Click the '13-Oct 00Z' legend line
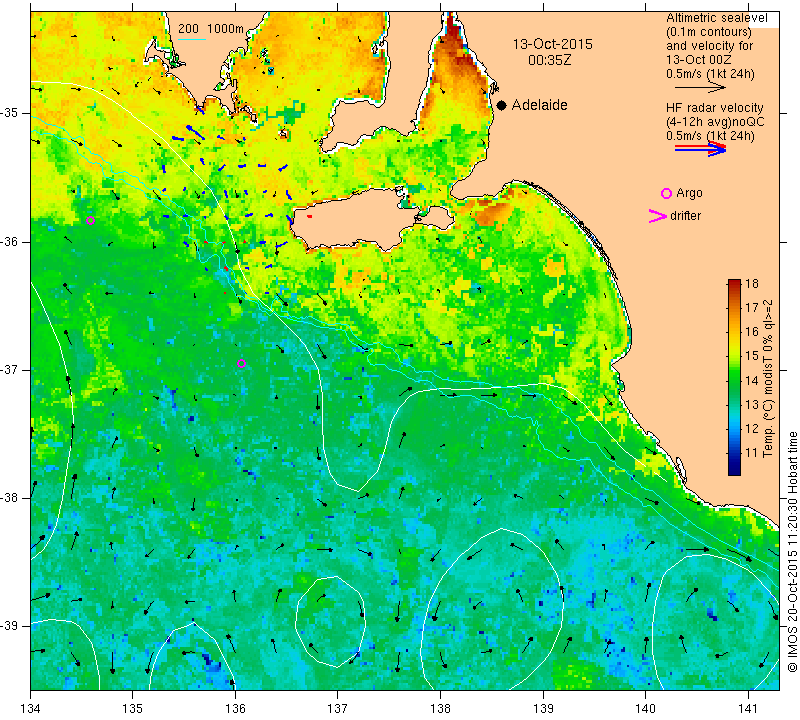The image size is (800, 720). 698,60
